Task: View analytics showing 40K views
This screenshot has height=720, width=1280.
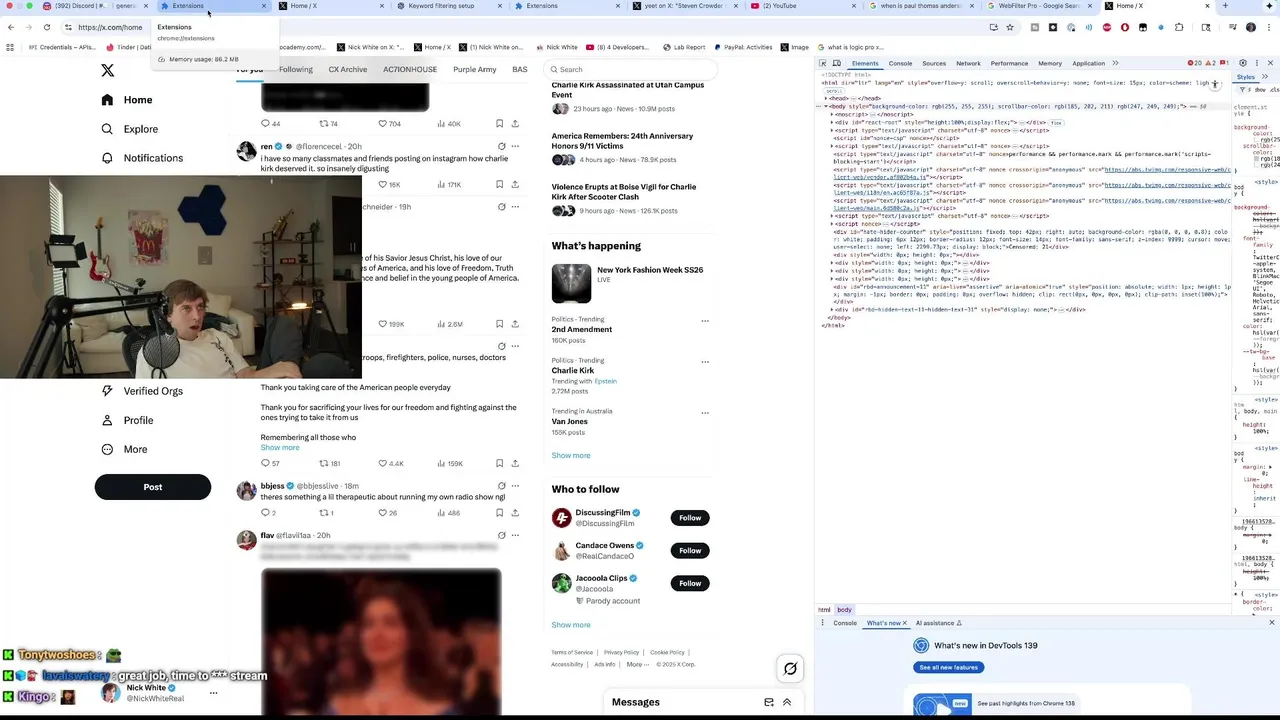Action: point(449,124)
